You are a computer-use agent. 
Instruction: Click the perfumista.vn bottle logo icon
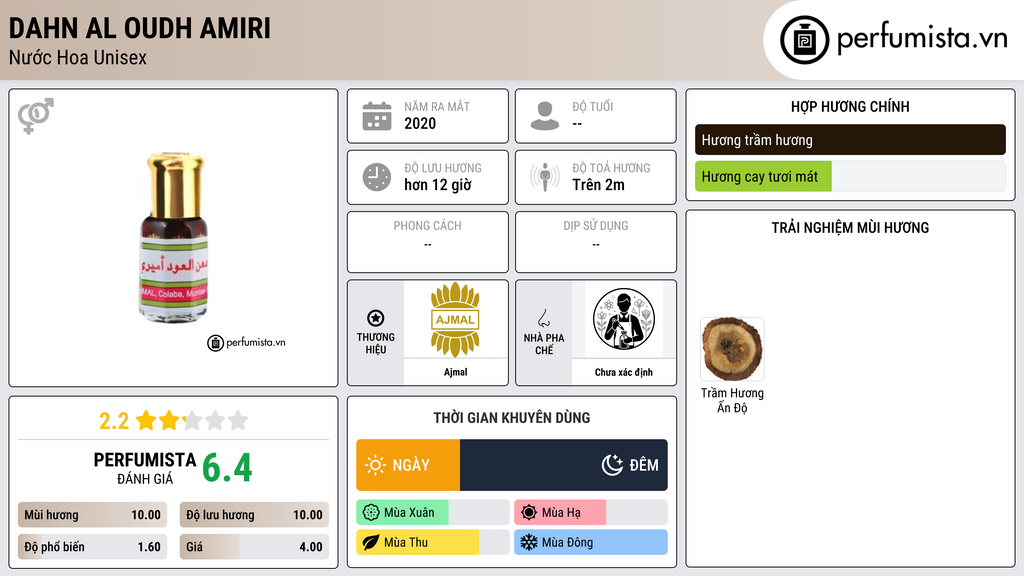pyautogui.click(x=804, y=40)
